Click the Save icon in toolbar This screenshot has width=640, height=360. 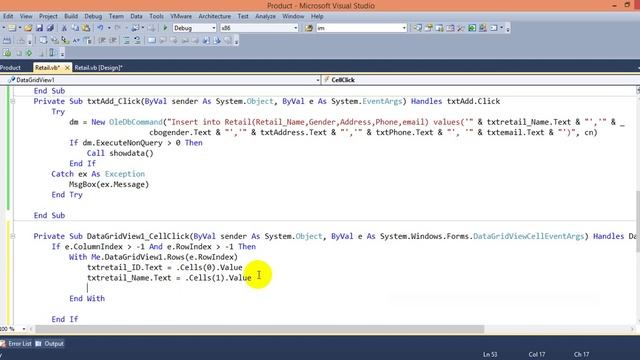[x=39, y=28]
